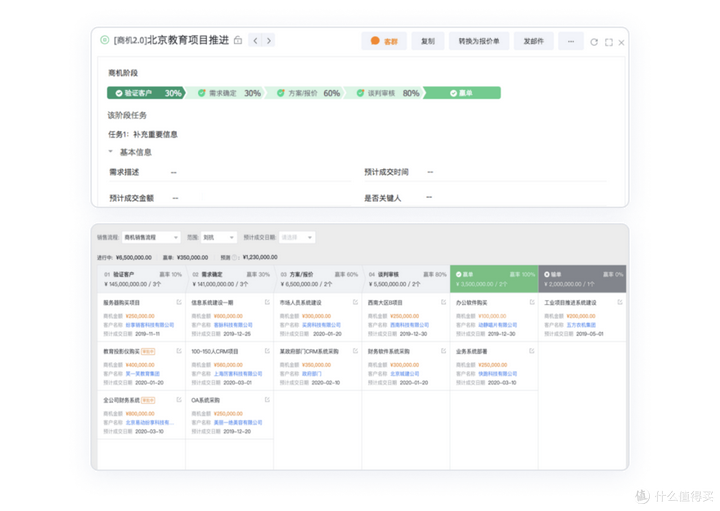Image resolution: width=720 pixels, height=511 pixels.
Task: Open the 范围 dropdown
Action: click(x=219, y=237)
